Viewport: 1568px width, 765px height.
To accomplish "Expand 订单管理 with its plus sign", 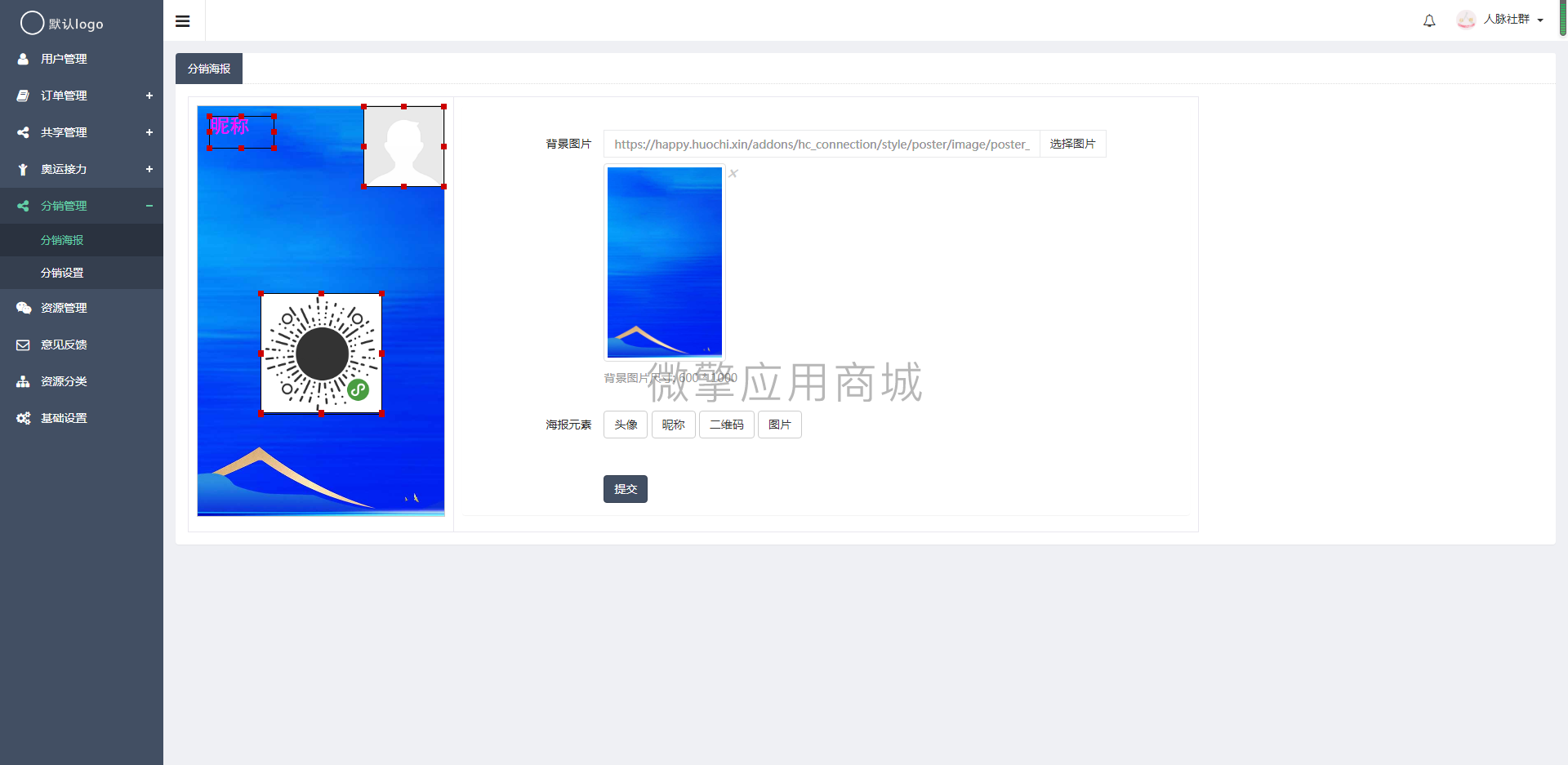I will point(149,96).
